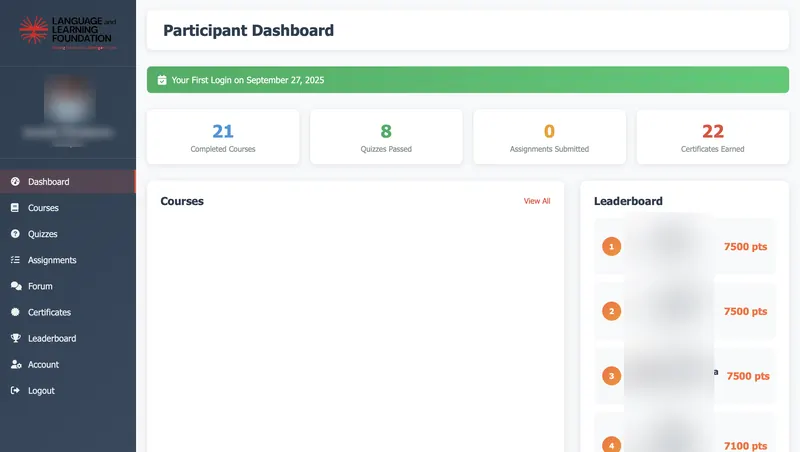800x452 pixels.
Task: Click the rank 2 orange badge
Action: [x=611, y=311]
